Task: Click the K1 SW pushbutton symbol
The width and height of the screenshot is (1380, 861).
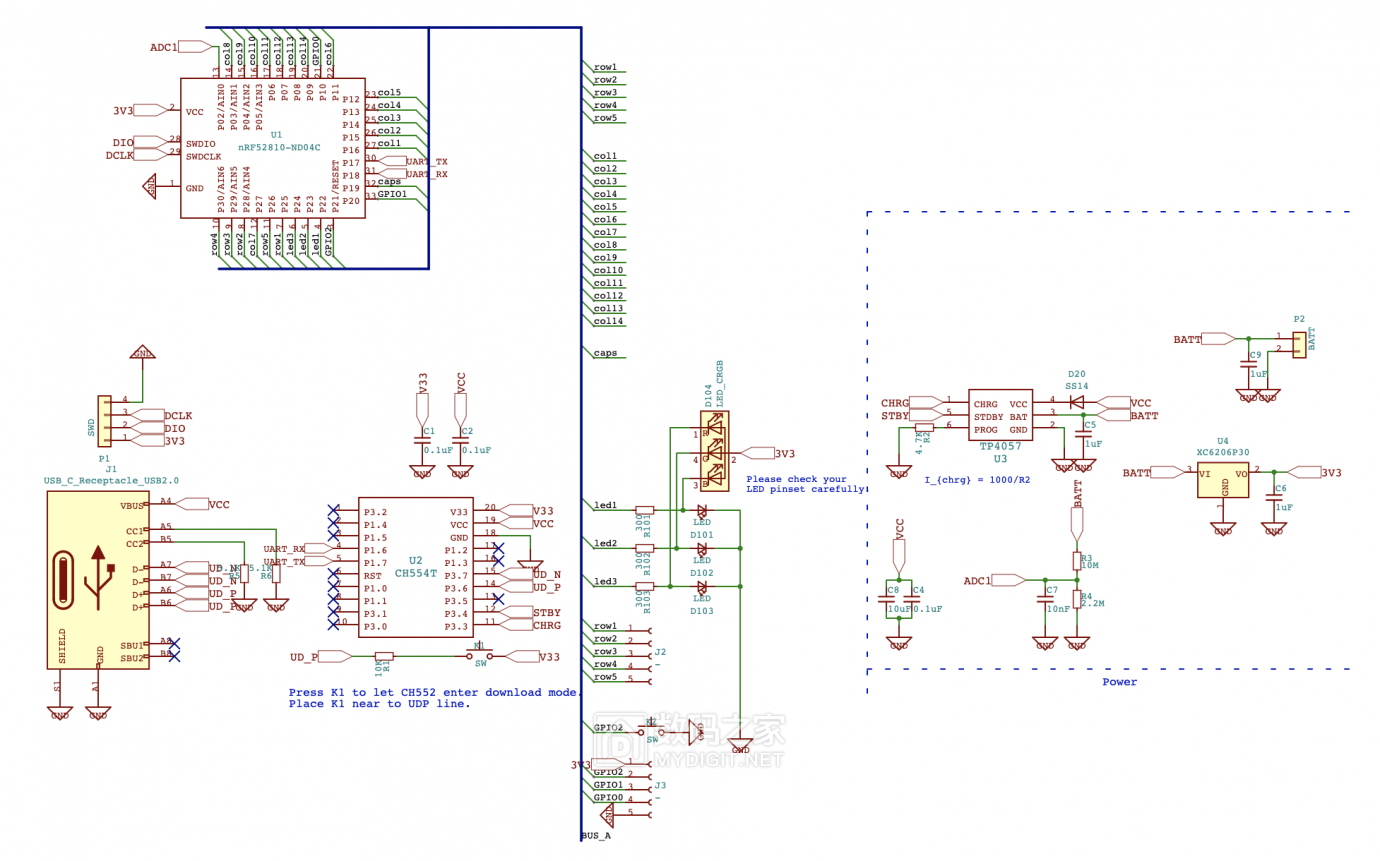Action: pos(480,656)
